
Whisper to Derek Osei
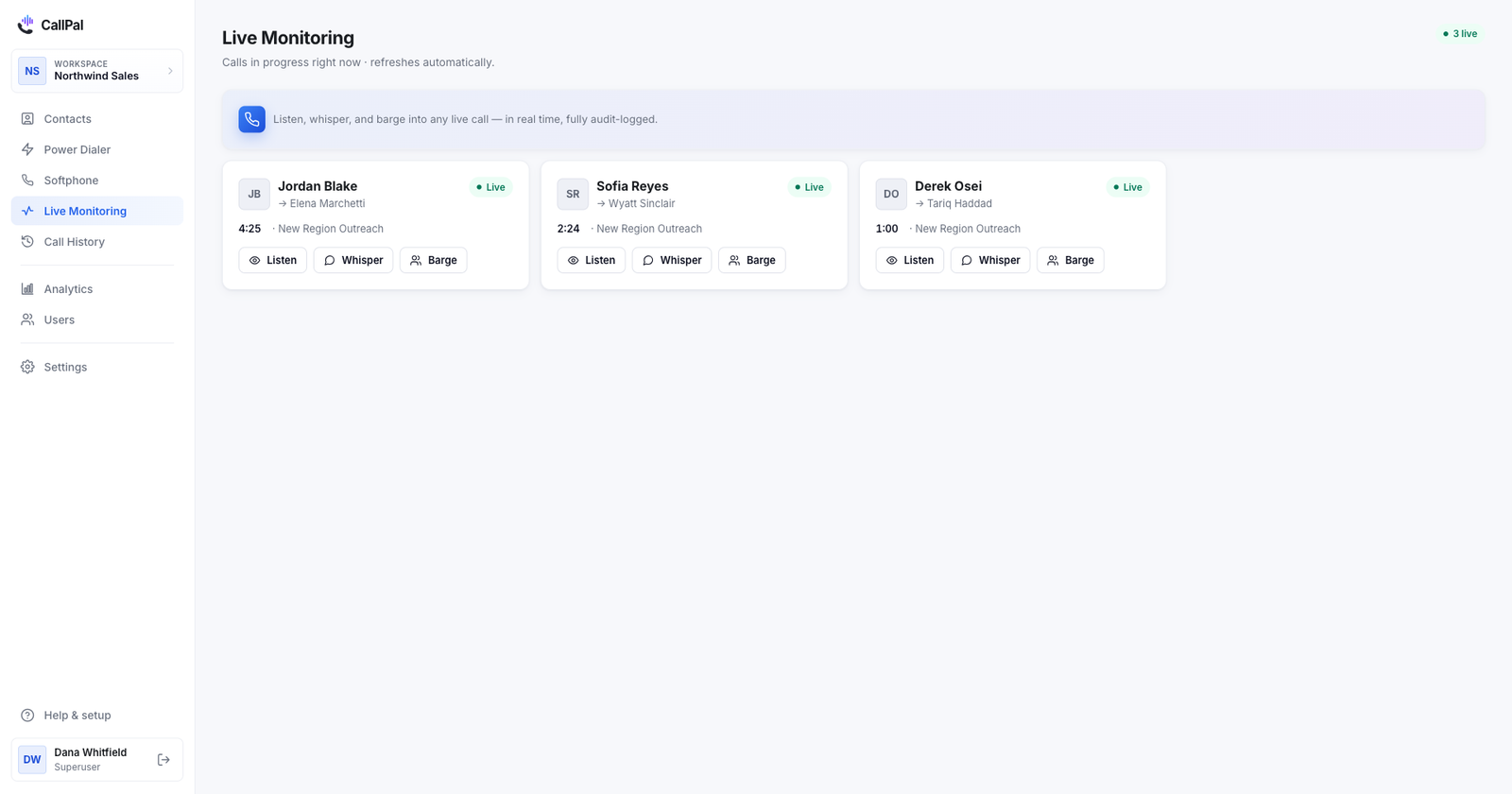[990, 260]
